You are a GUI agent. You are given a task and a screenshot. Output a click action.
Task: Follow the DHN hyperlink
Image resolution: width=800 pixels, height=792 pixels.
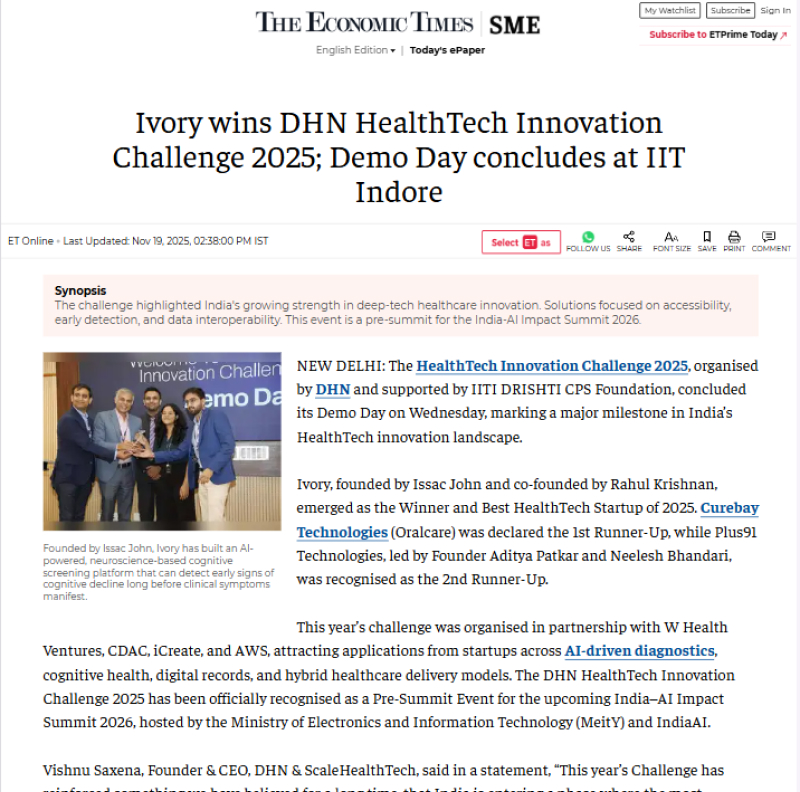click(332, 390)
